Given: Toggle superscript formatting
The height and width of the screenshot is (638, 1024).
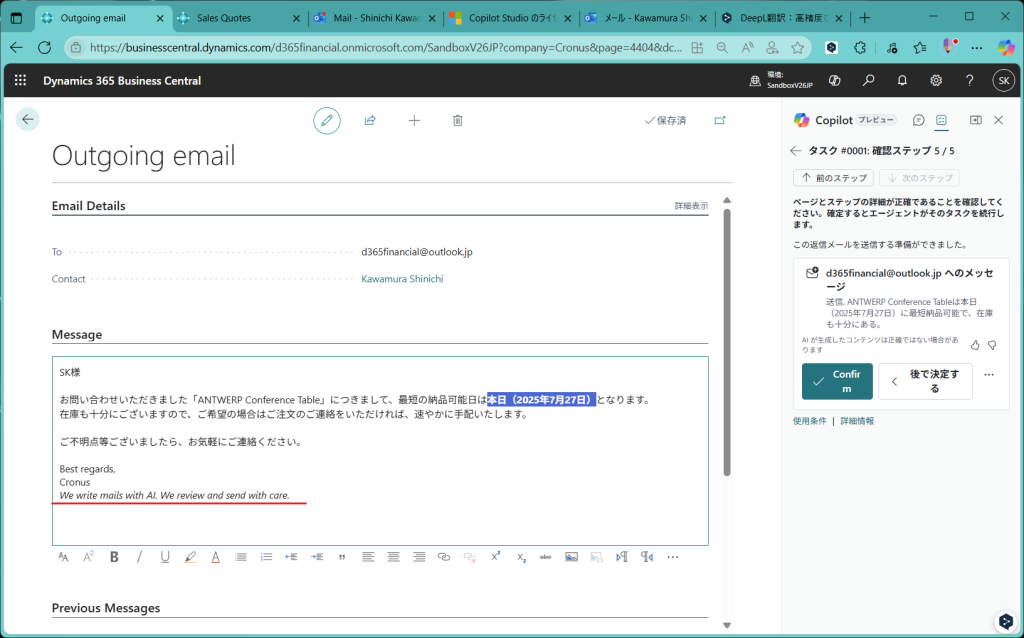Looking at the screenshot, I should pyautogui.click(x=496, y=557).
